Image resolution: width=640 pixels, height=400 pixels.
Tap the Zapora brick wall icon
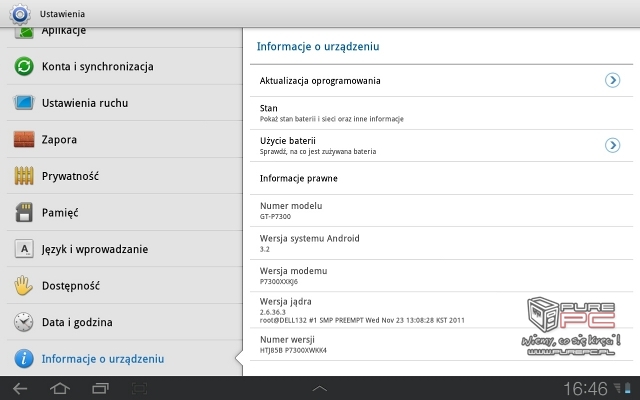pos(24,139)
